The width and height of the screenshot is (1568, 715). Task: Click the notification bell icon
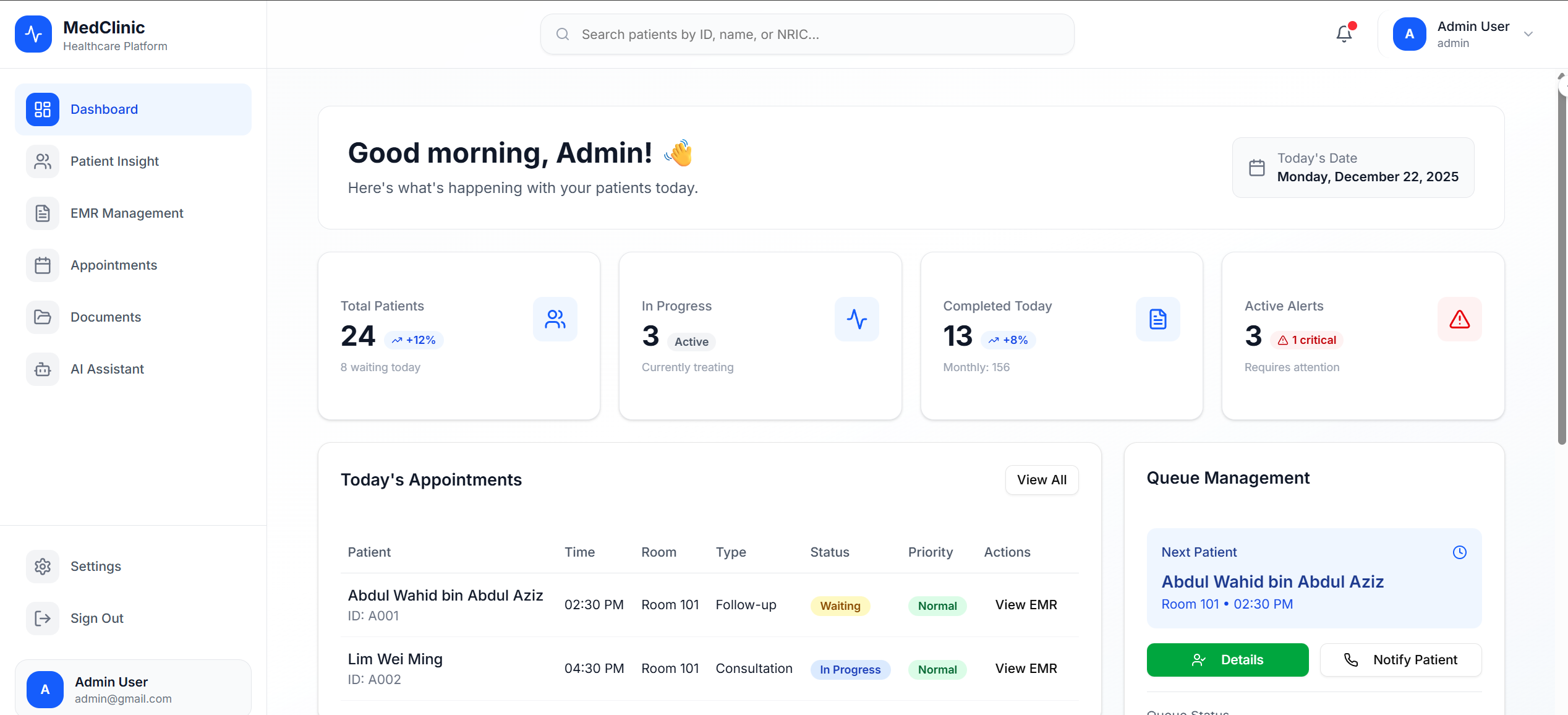[1343, 33]
